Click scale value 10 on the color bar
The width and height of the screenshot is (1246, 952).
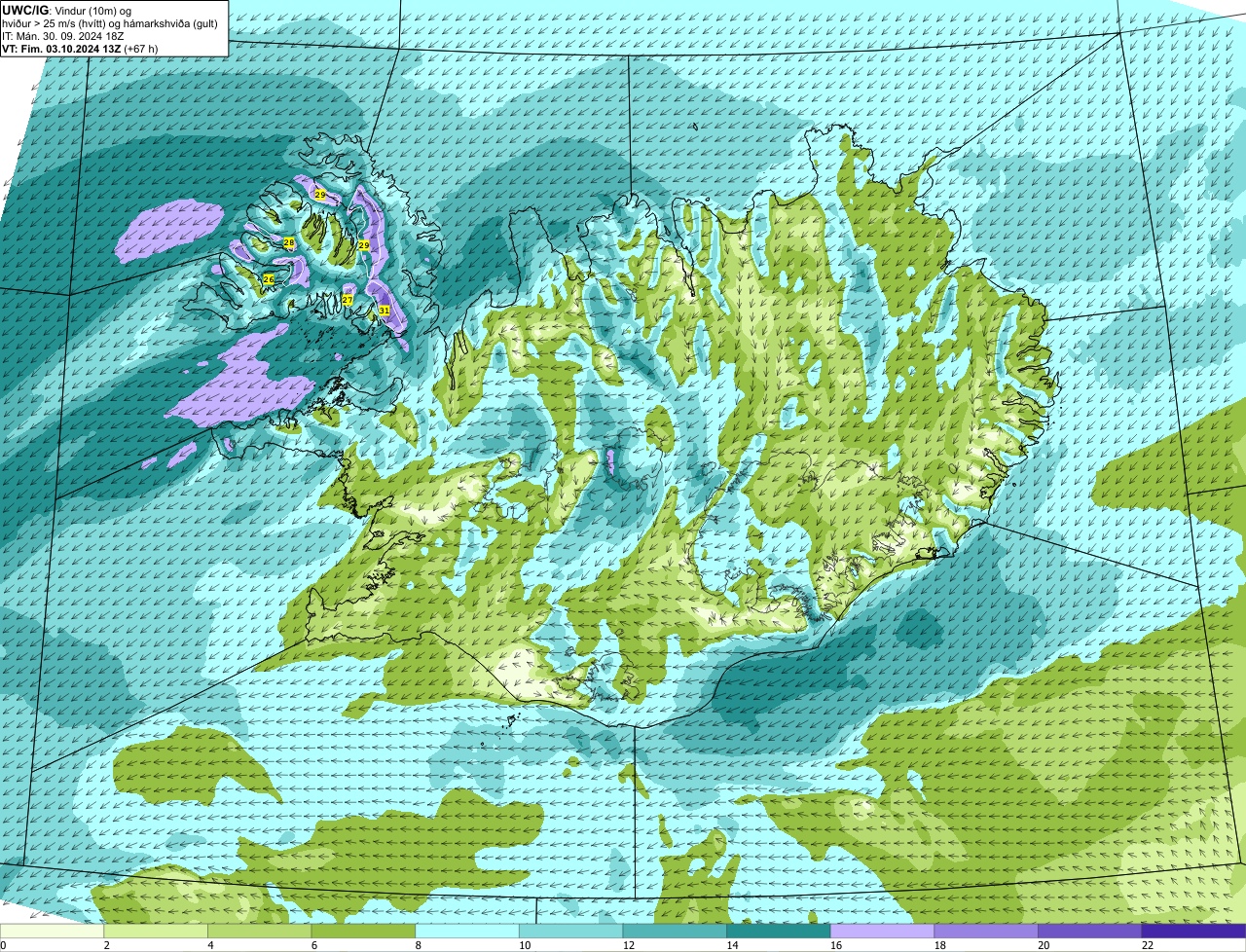(525, 945)
